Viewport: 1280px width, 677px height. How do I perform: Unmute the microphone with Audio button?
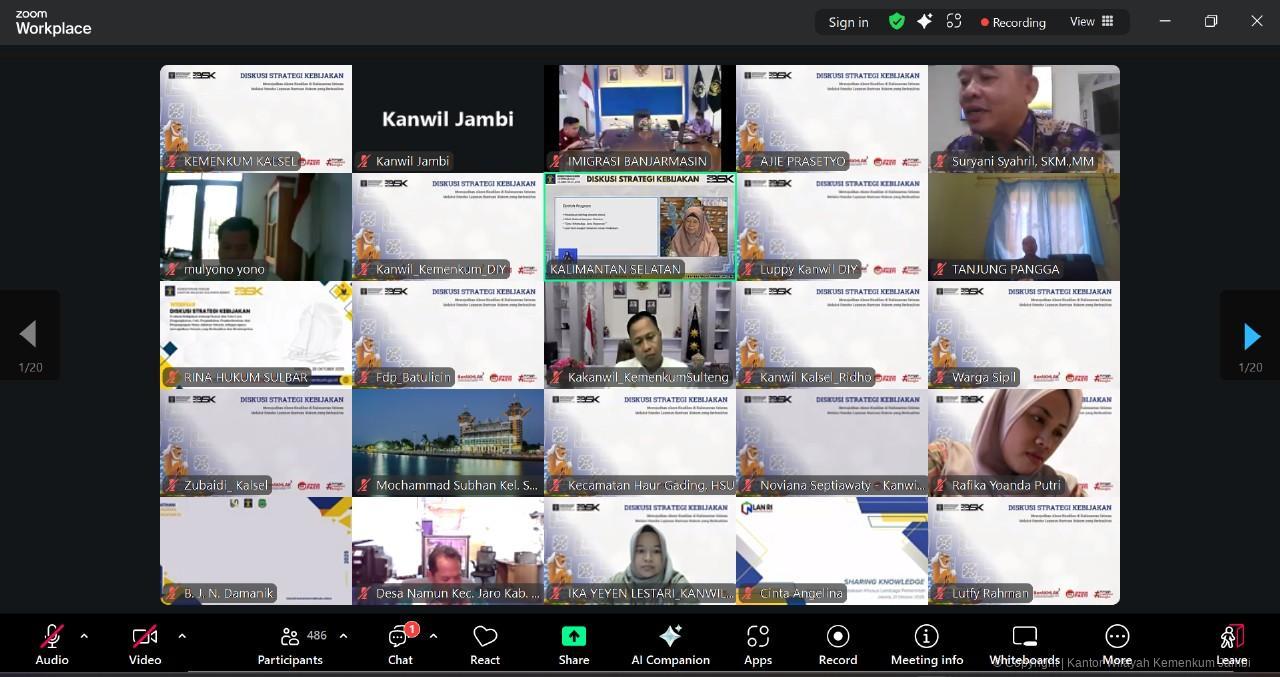[52, 645]
